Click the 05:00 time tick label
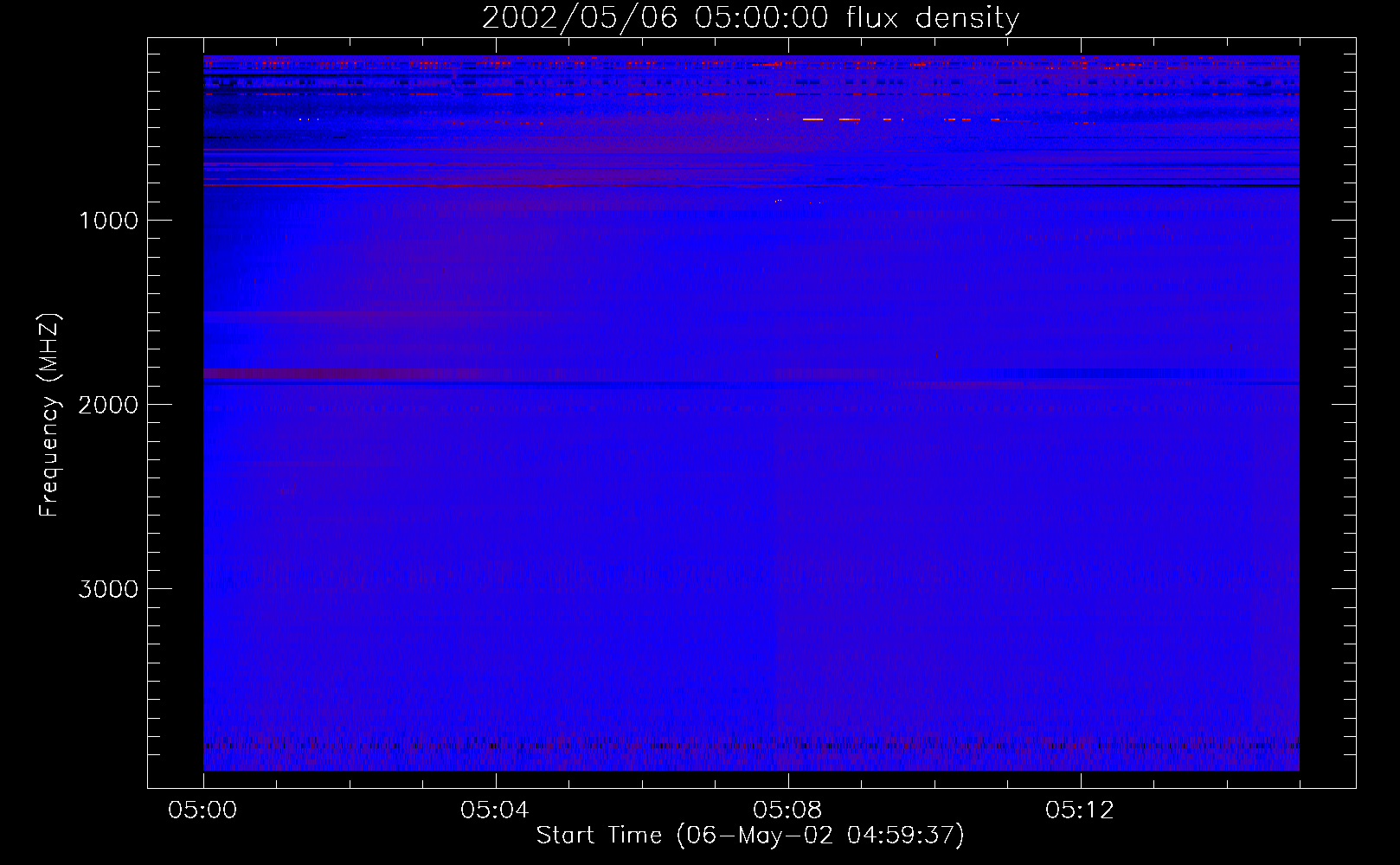The width and height of the screenshot is (1400, 865). click(202, 811)
